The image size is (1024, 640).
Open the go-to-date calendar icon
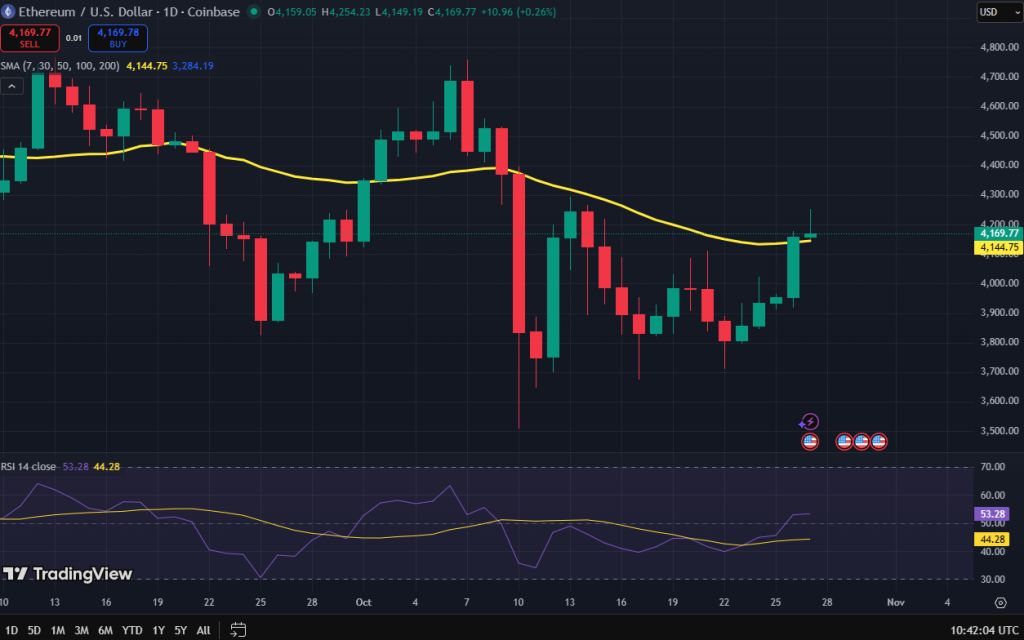[x=238, y=630]
